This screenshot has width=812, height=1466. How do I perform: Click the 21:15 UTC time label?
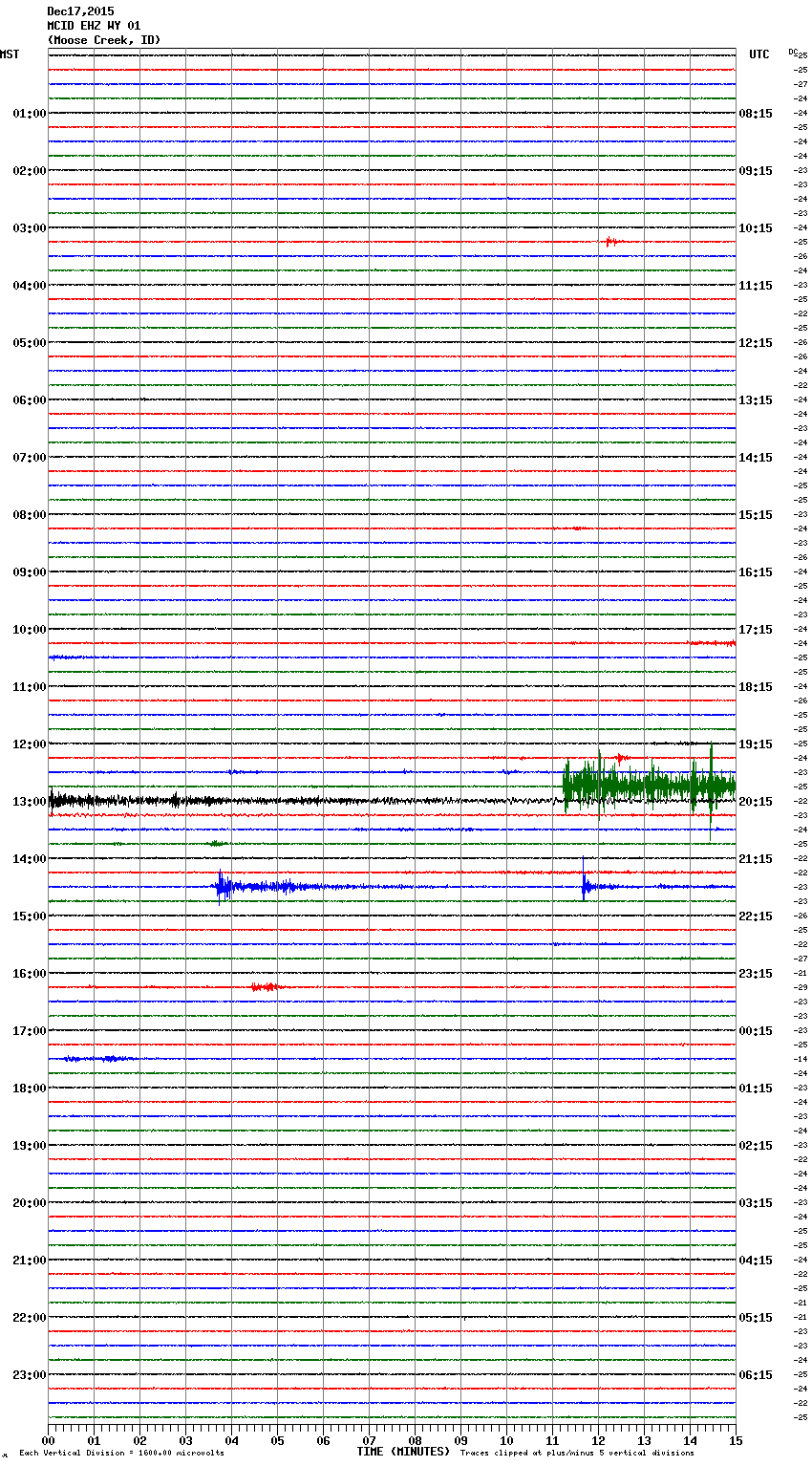click(756, 859)
